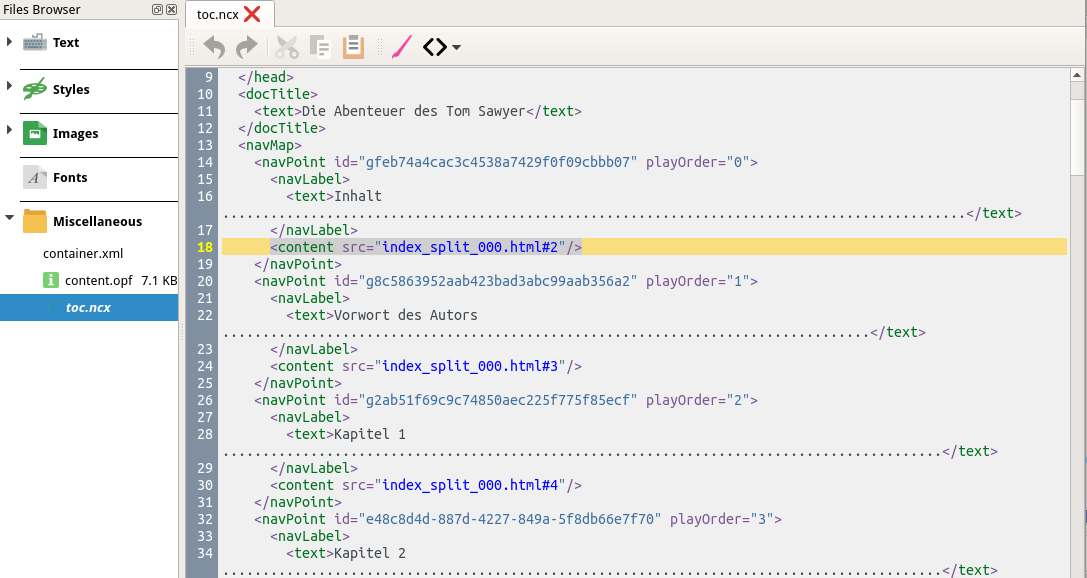Screen dimensions: 1087x578
Task: Click the Undo arrow in the toolbar
Action: [214, 47]
